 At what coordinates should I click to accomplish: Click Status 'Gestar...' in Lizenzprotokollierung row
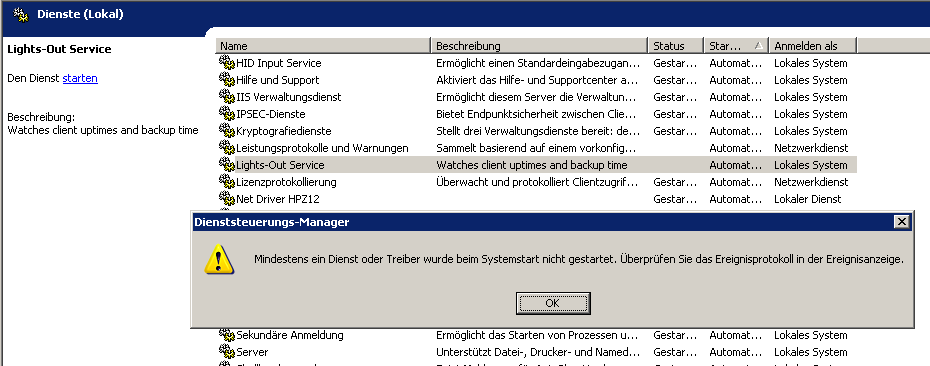674,182
